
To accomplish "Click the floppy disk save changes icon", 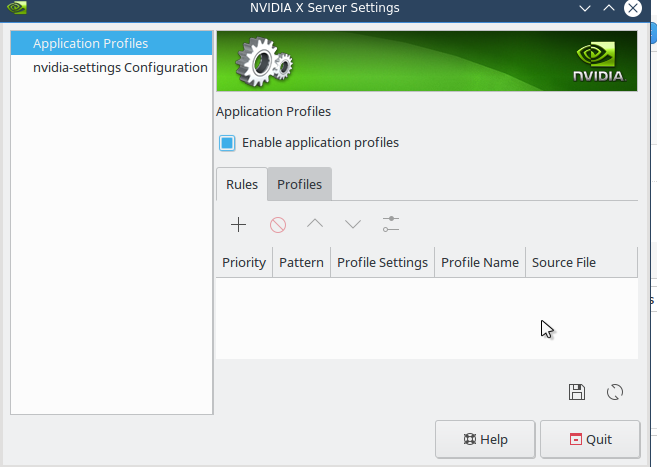I will coord(577,392).
